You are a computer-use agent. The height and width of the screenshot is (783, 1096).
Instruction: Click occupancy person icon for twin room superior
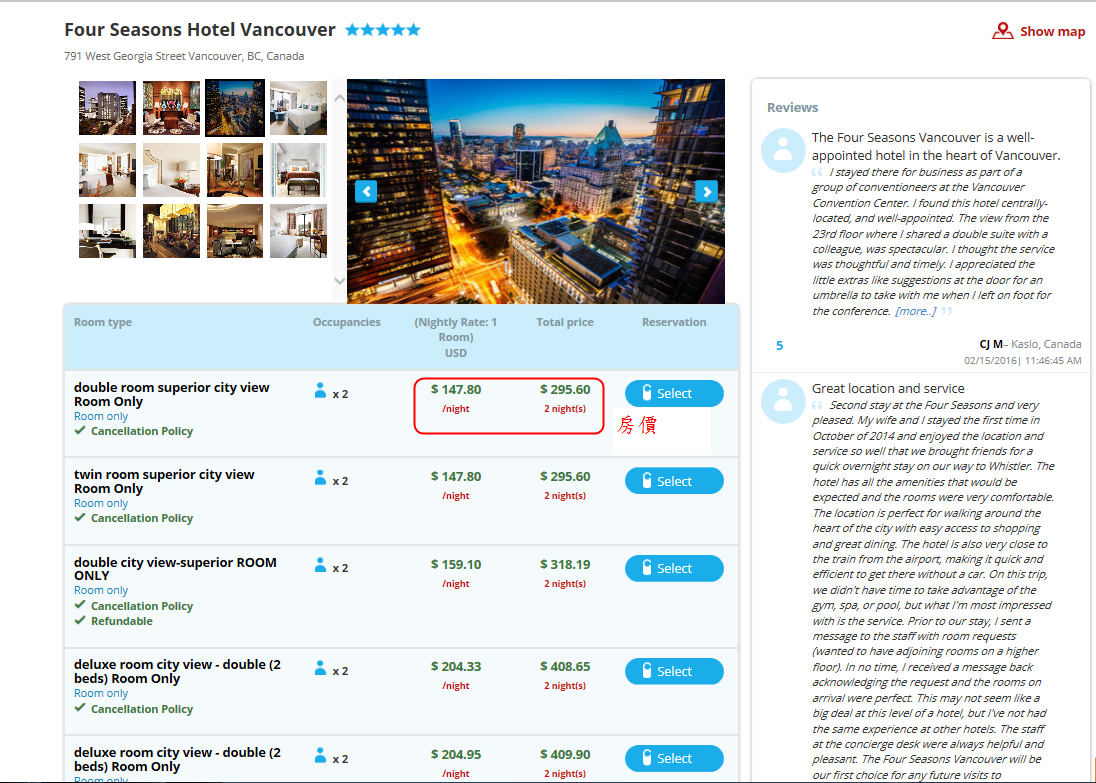[320, 477]
